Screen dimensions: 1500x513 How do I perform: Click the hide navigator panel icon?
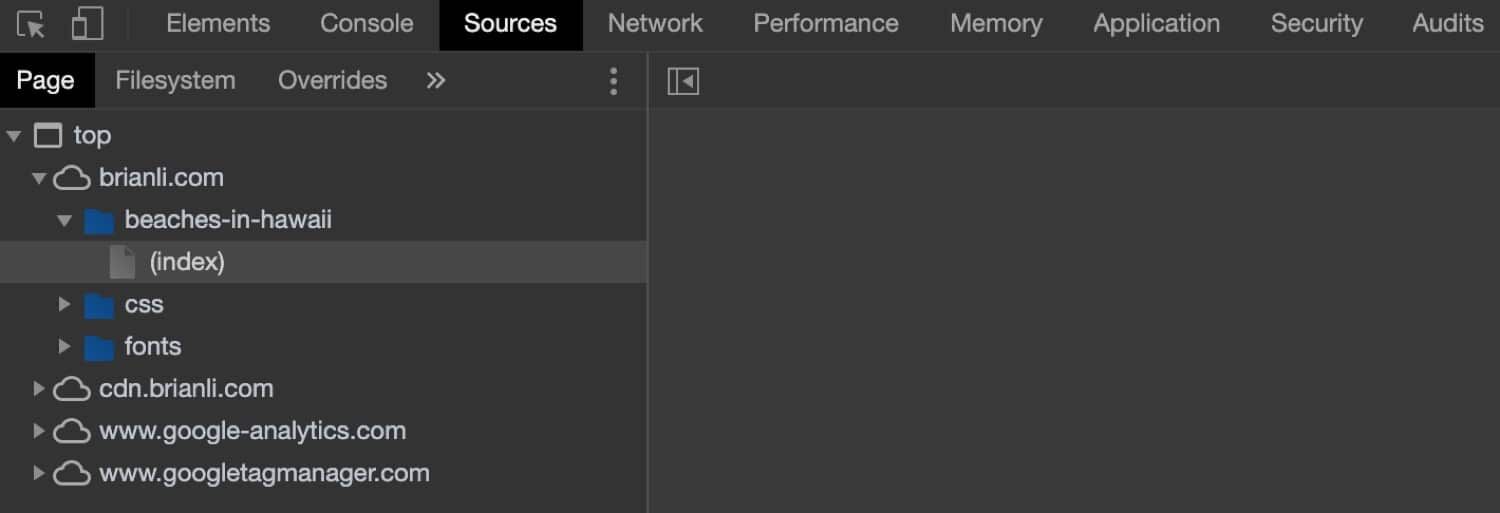683,81
